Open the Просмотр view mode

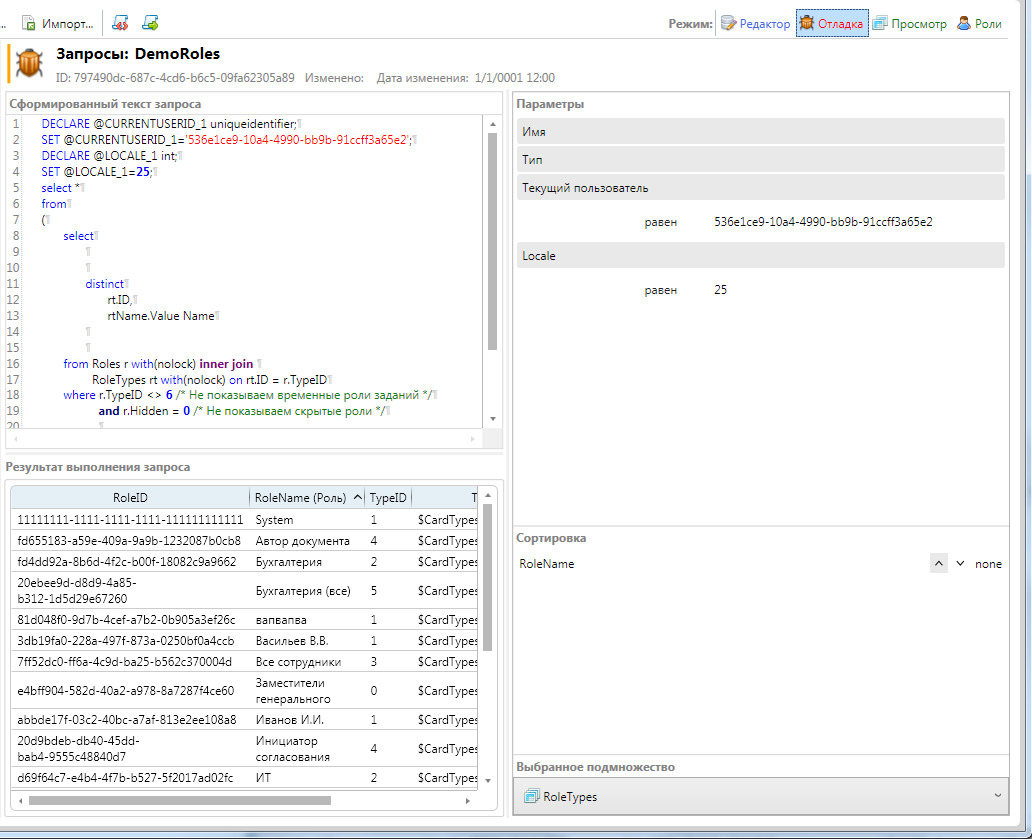click(x=909, y=24)
